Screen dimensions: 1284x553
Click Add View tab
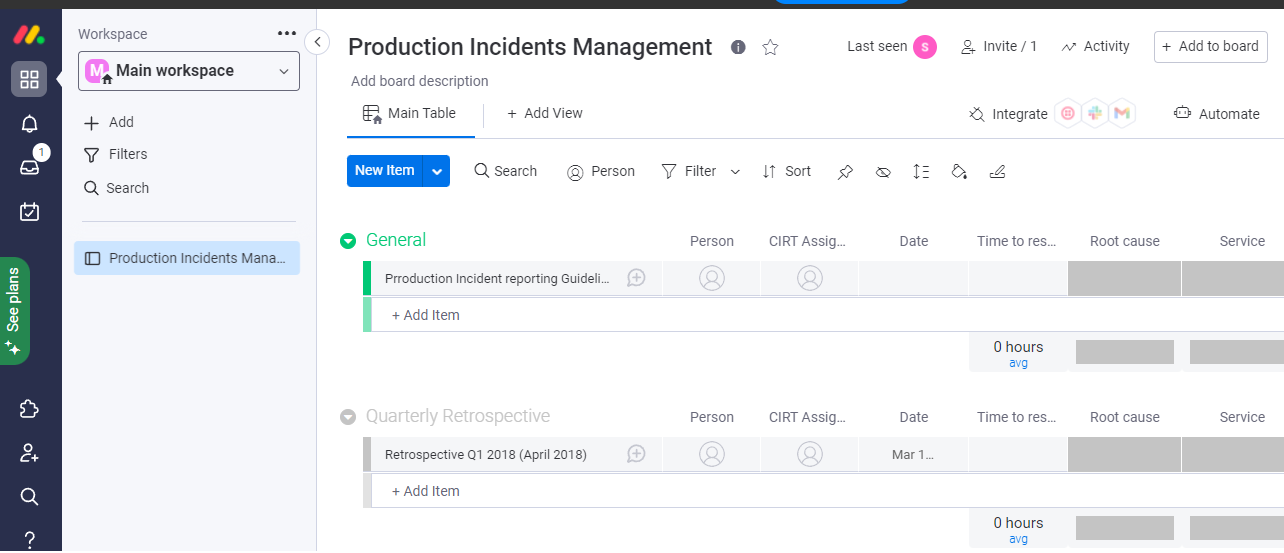pos(545,114)
